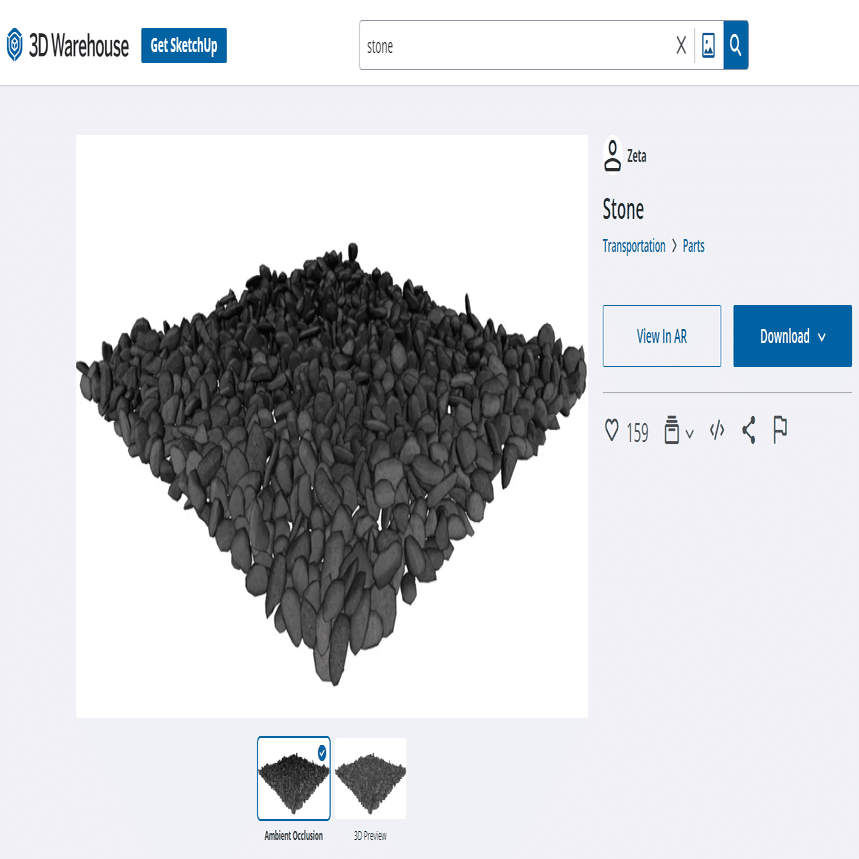The image size is (859, 859).
Task: Click the Get SketchUp button
Action: [184, 45]
